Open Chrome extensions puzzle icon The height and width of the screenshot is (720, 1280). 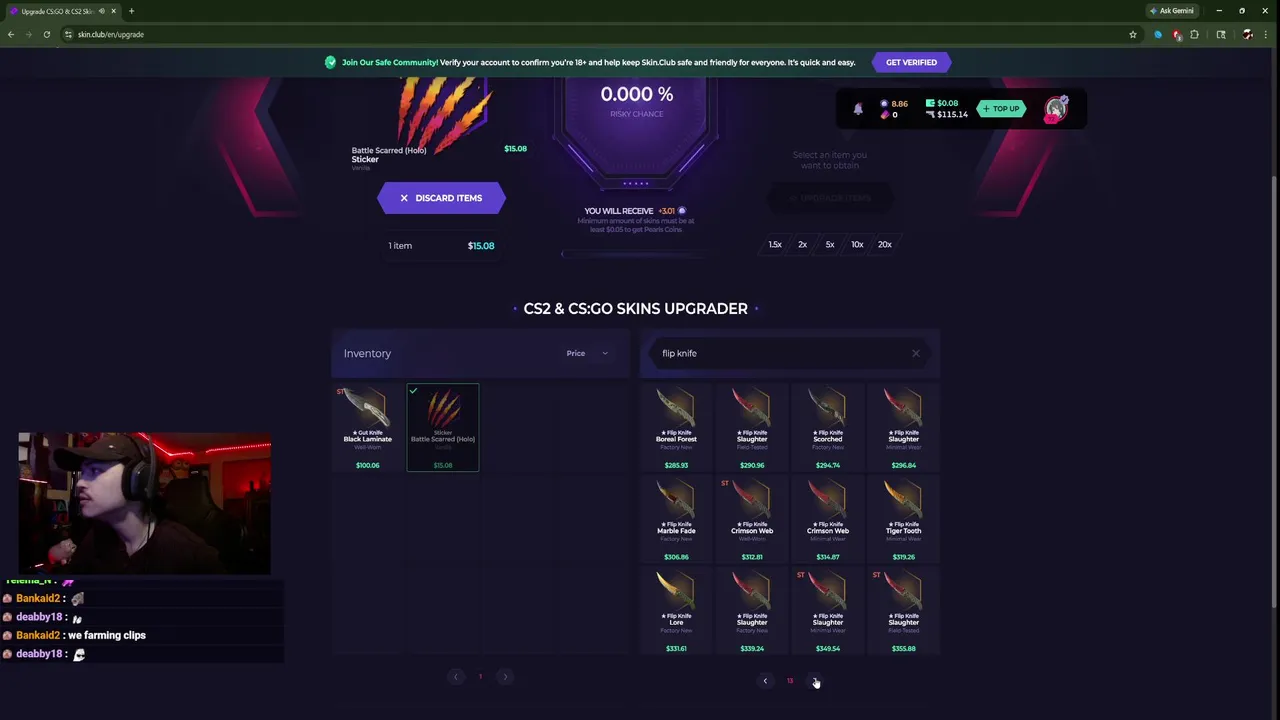point(1194,34)
